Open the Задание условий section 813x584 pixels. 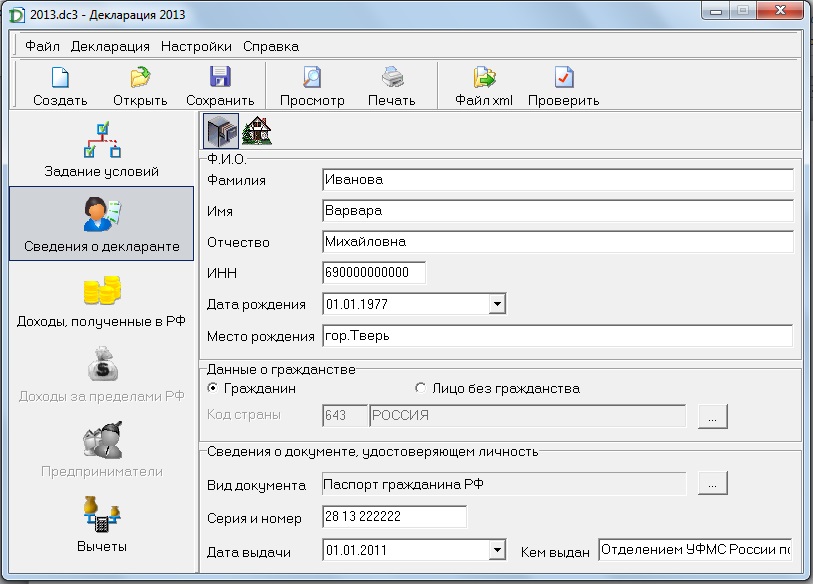pyautogui.click(x=102, y=150)
